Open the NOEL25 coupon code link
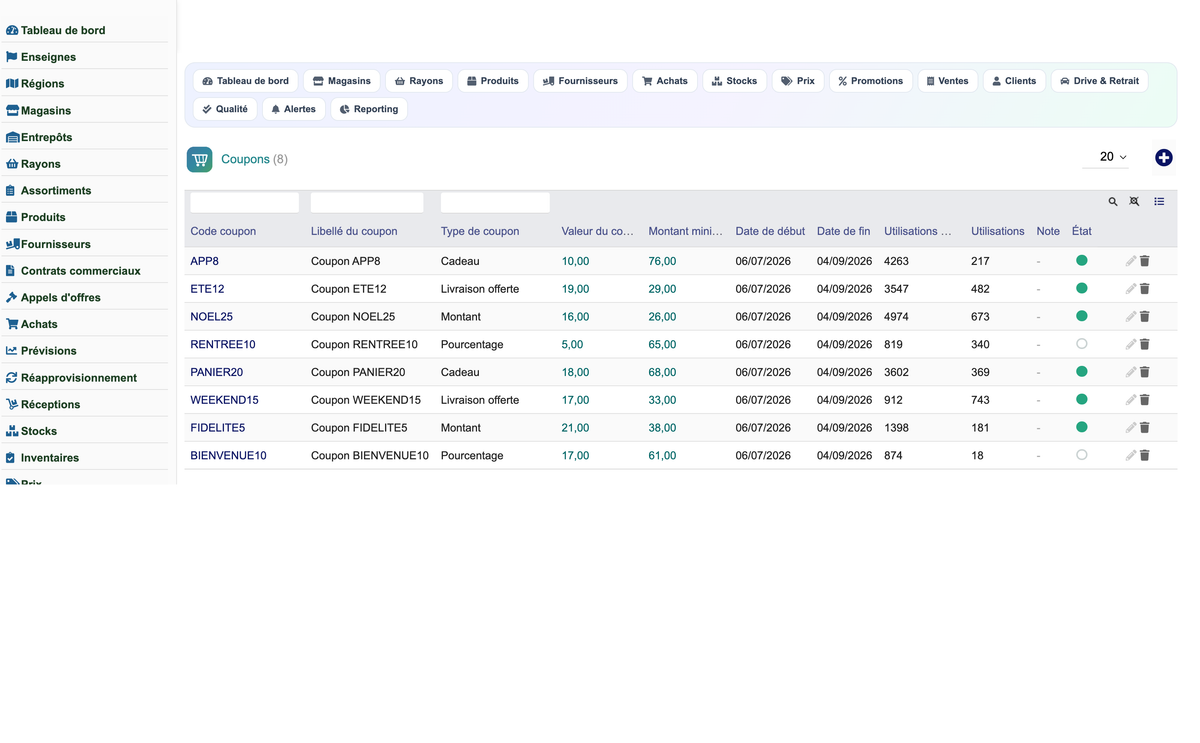This screenshot has height=743, width=1200. (212, 317)
